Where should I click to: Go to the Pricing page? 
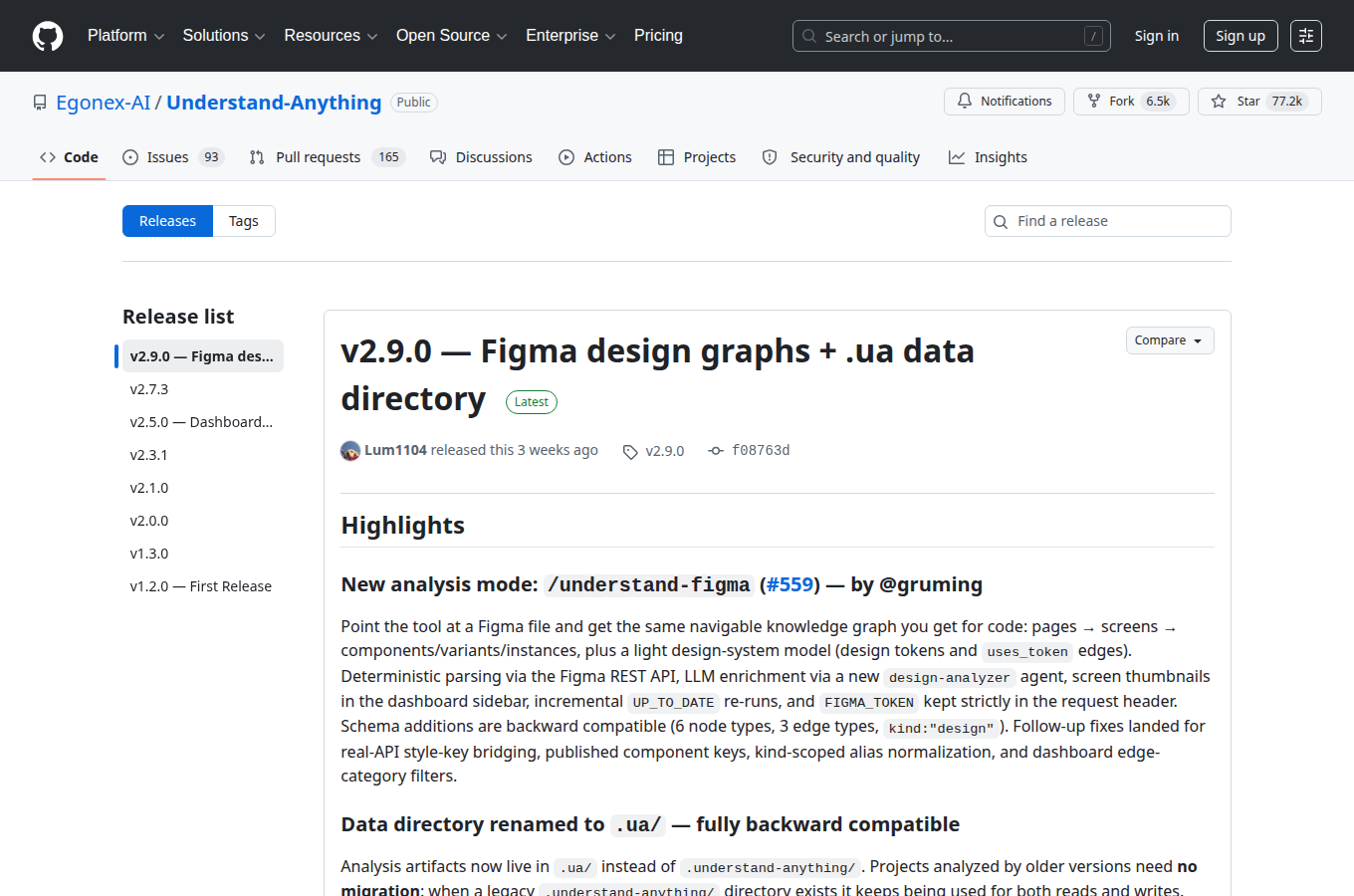click(658, 36)
